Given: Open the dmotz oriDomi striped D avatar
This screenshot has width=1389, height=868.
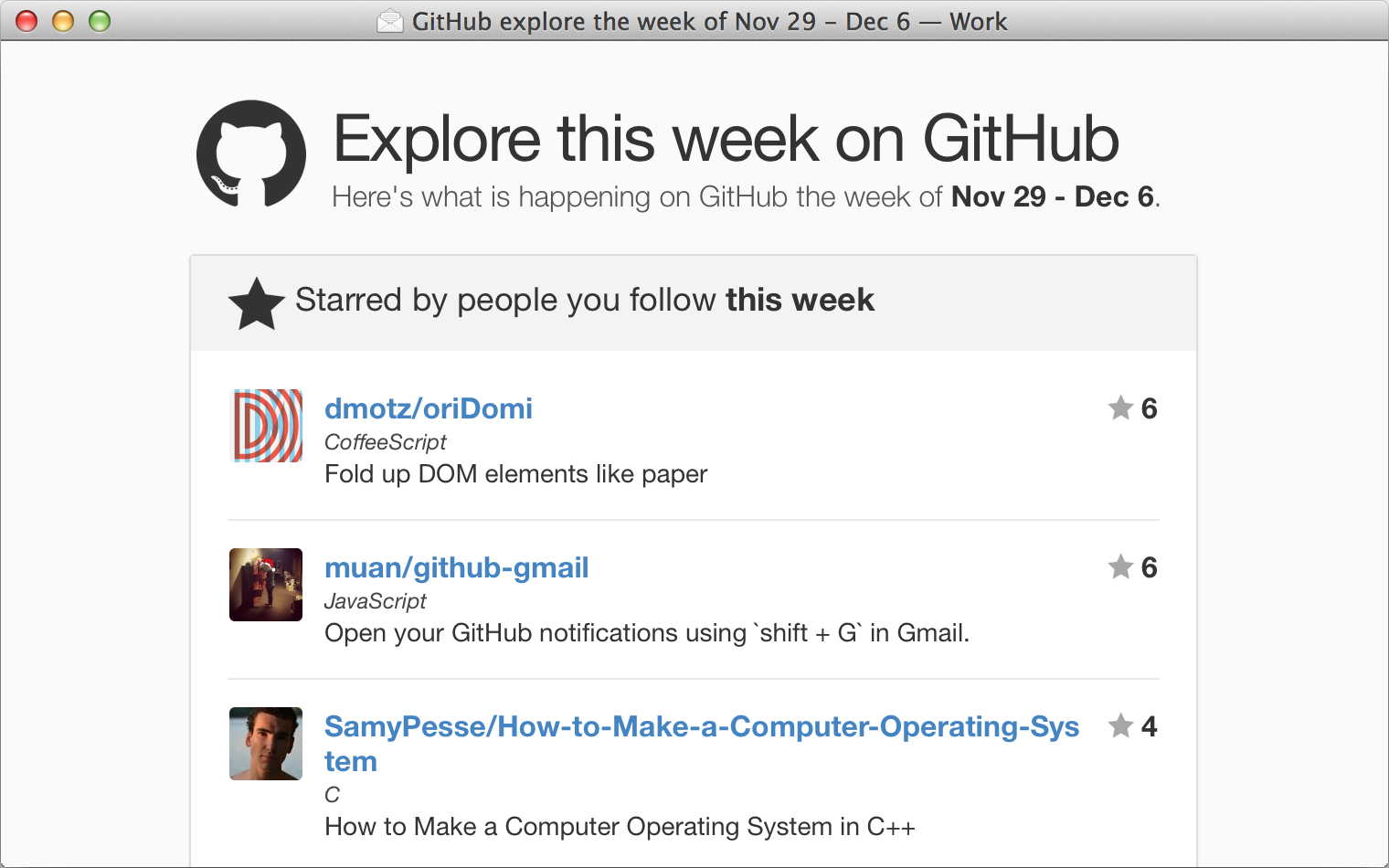Looking at the screenshot, I should click(x=266, y=426).
